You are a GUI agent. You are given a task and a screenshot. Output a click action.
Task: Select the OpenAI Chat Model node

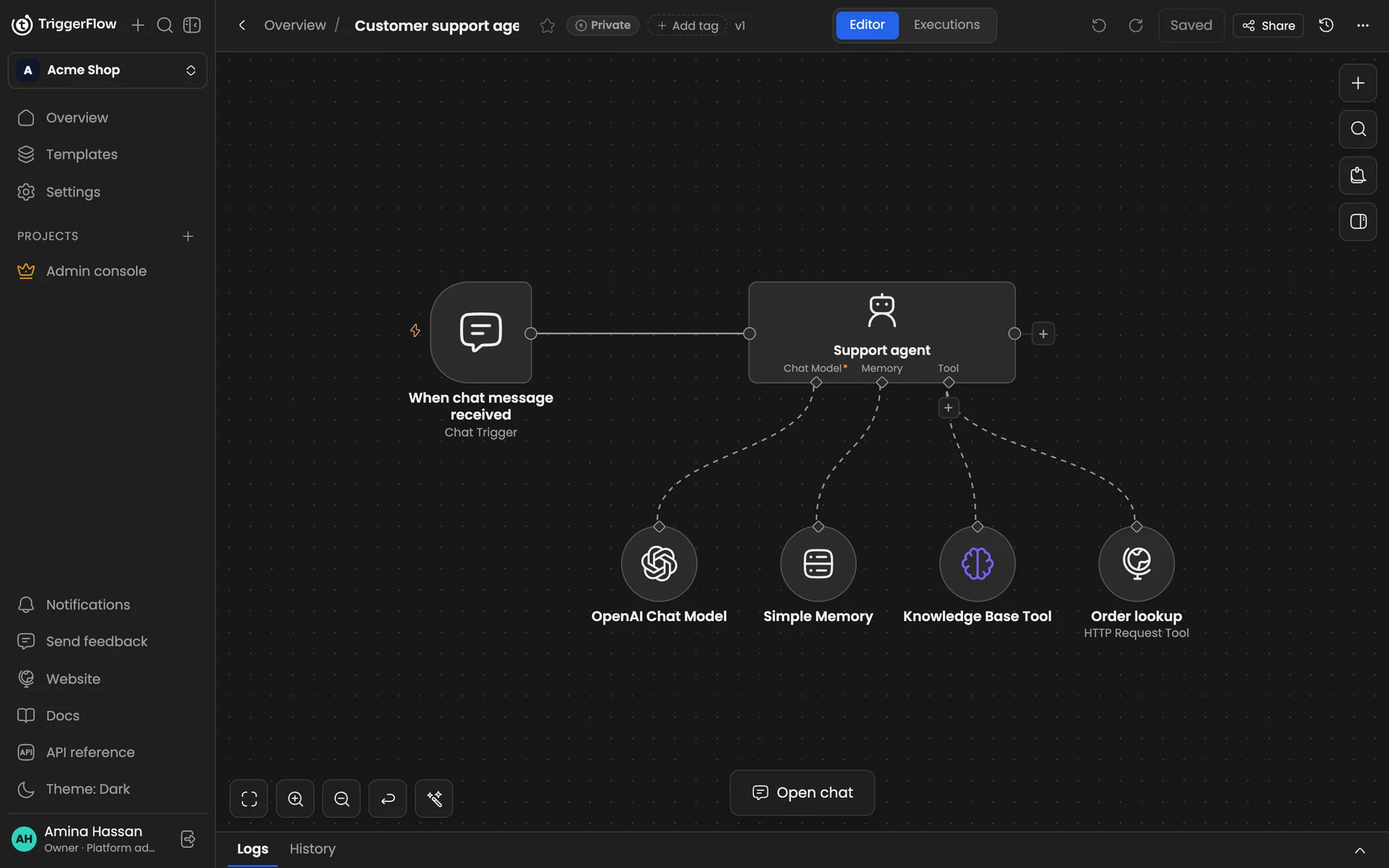click(x=659, y=563)
